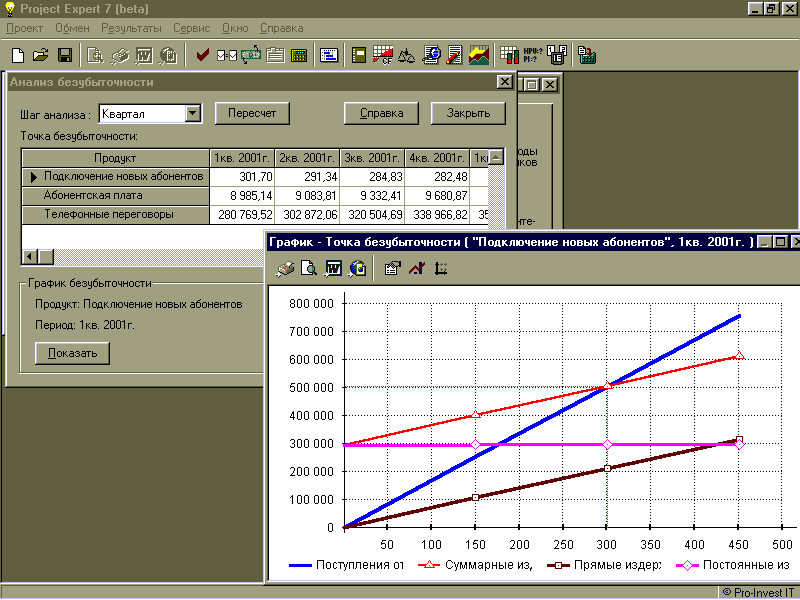Toggle chart grid axes icon
The height and width of the screenshot is (600, 800).
[x=441, y=268]
